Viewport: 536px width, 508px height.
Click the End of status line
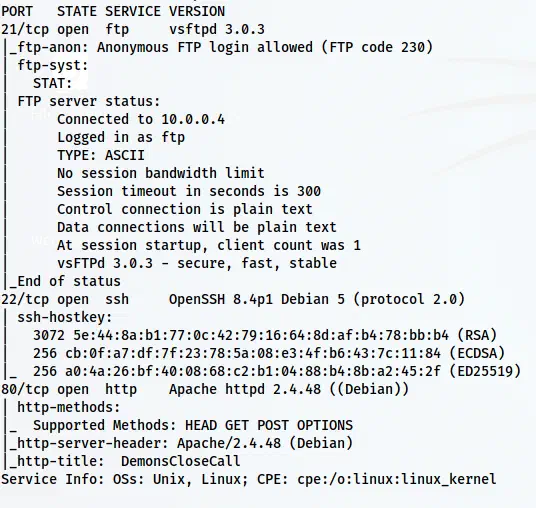pyautogui.click(x=65, y=281)
